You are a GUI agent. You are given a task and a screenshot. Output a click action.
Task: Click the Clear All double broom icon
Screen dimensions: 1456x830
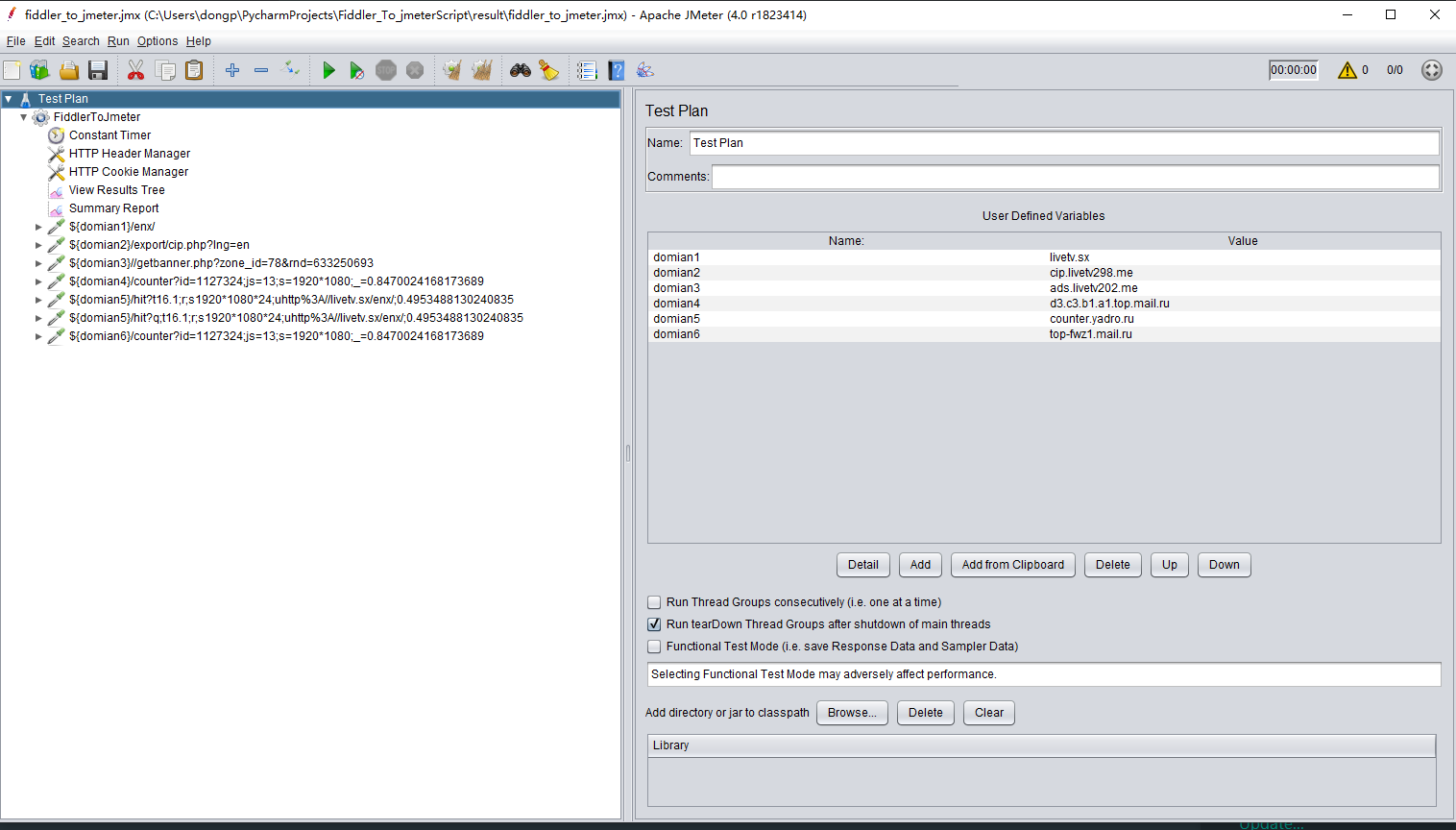tap(482, 70)
